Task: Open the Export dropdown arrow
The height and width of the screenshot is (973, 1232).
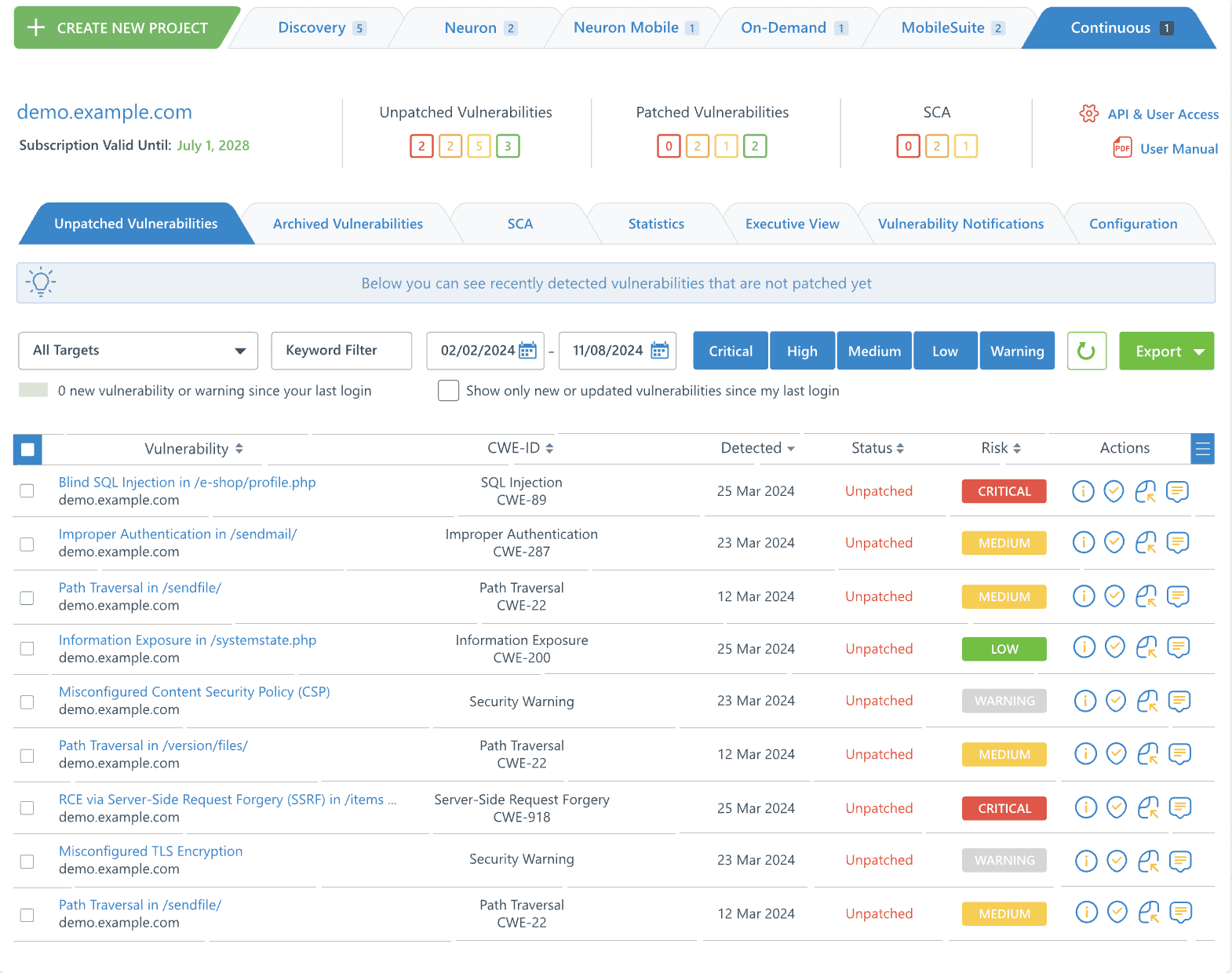Action: click(x=1199, y=352)
